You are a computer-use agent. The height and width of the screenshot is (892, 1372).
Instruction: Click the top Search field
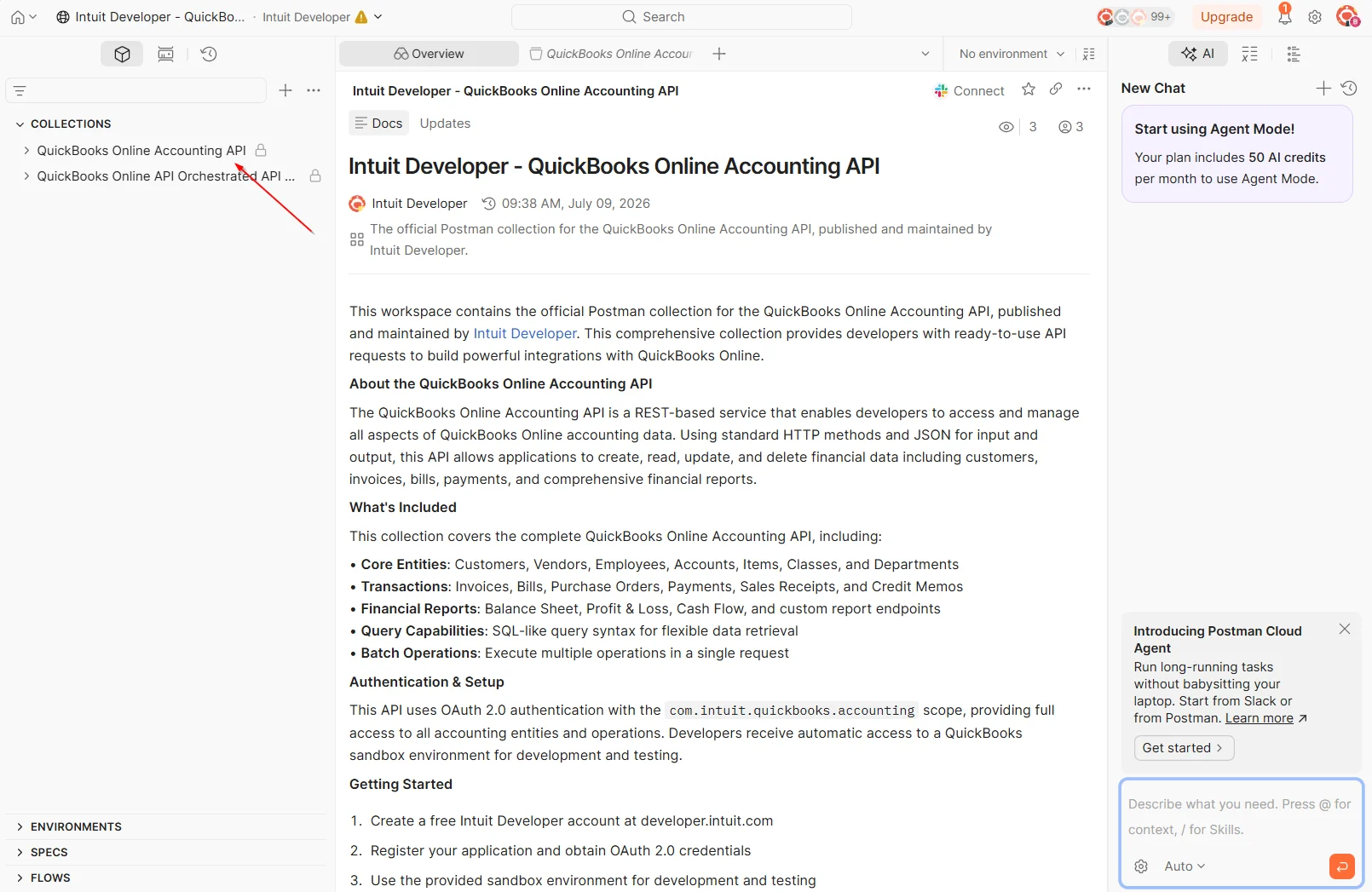pyautogui.click(x=682, y=17)
